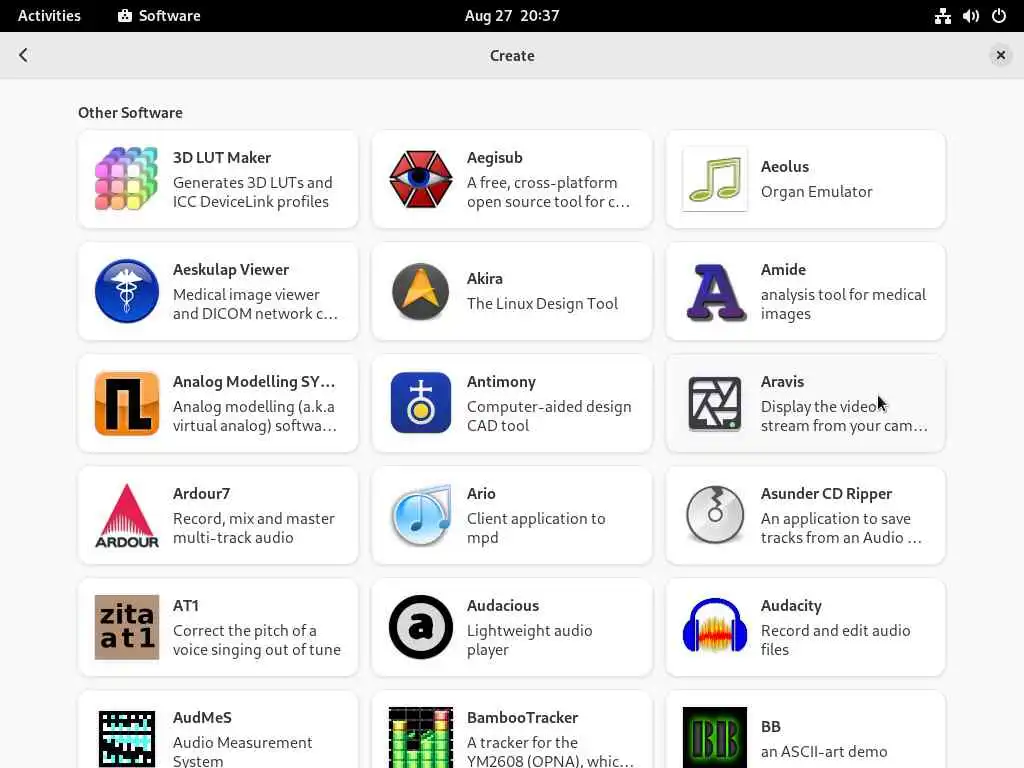The height and width of the screenshot is (768, 1024).
Task: Select 'Audio Measurement System' description
Action: tap(242, 752)
